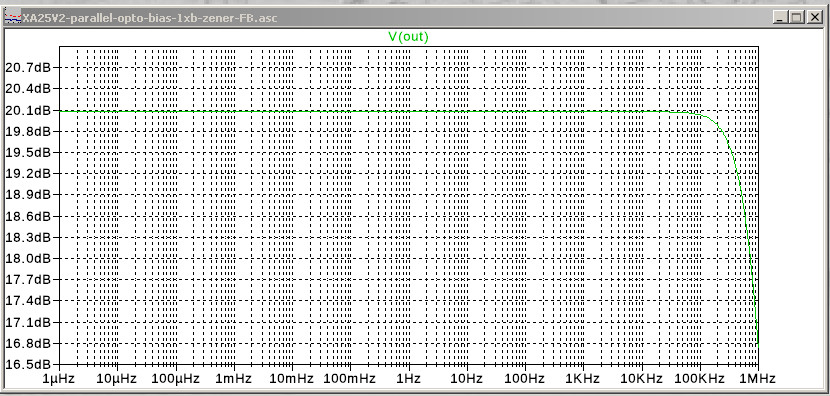Maximize the plot window
Image resolution: width=830 pixels, height=396 pixels.
pos(797,17)
